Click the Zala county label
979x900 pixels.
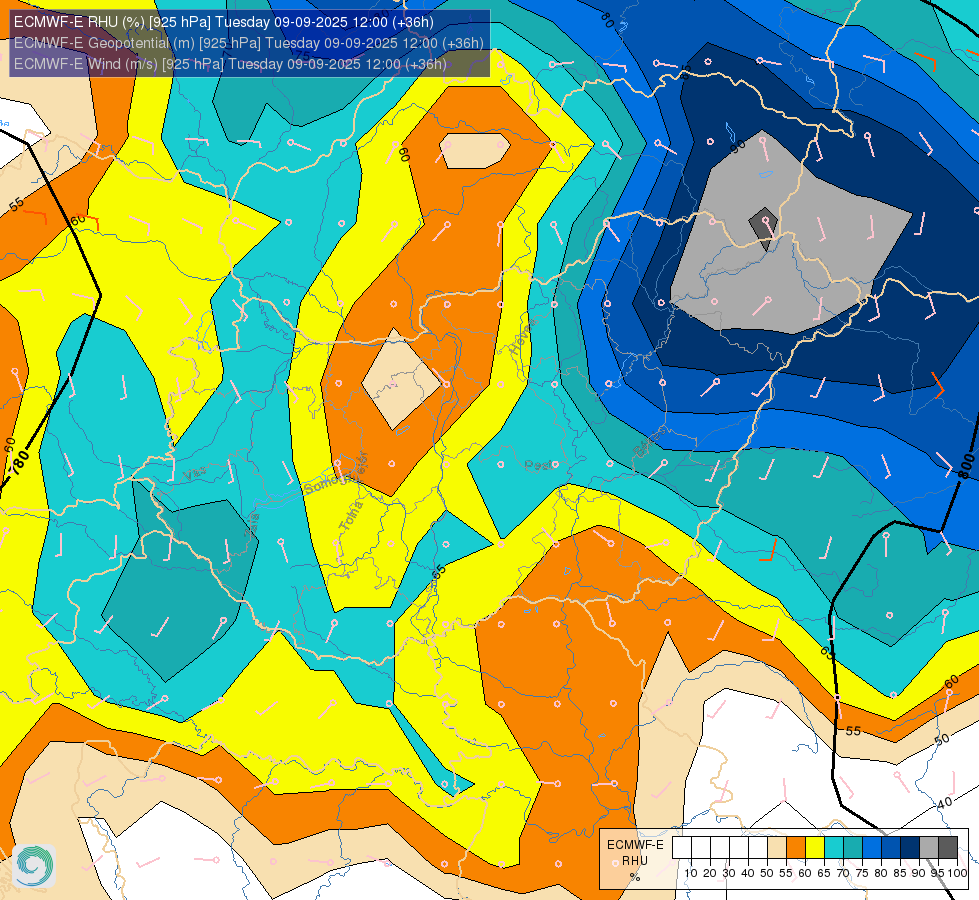(x=251, y=525)
